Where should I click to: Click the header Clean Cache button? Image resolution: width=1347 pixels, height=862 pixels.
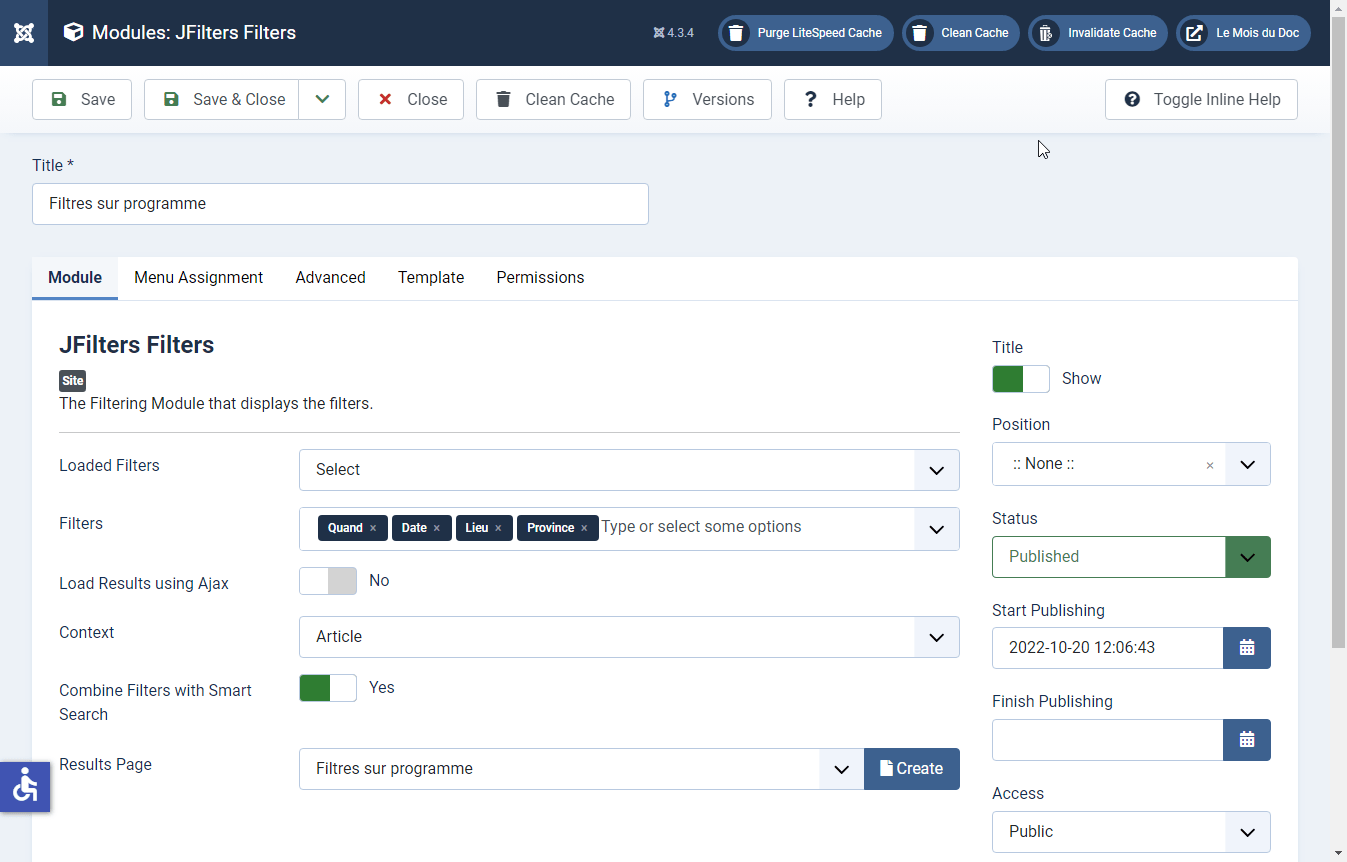click(x=961, y=33)
